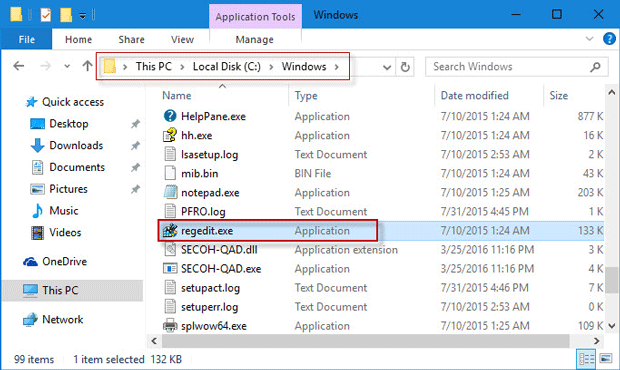Click the notepad.exe application icon
The width and height of the screenshot is (620, 370).
click(x=170, y=192)
